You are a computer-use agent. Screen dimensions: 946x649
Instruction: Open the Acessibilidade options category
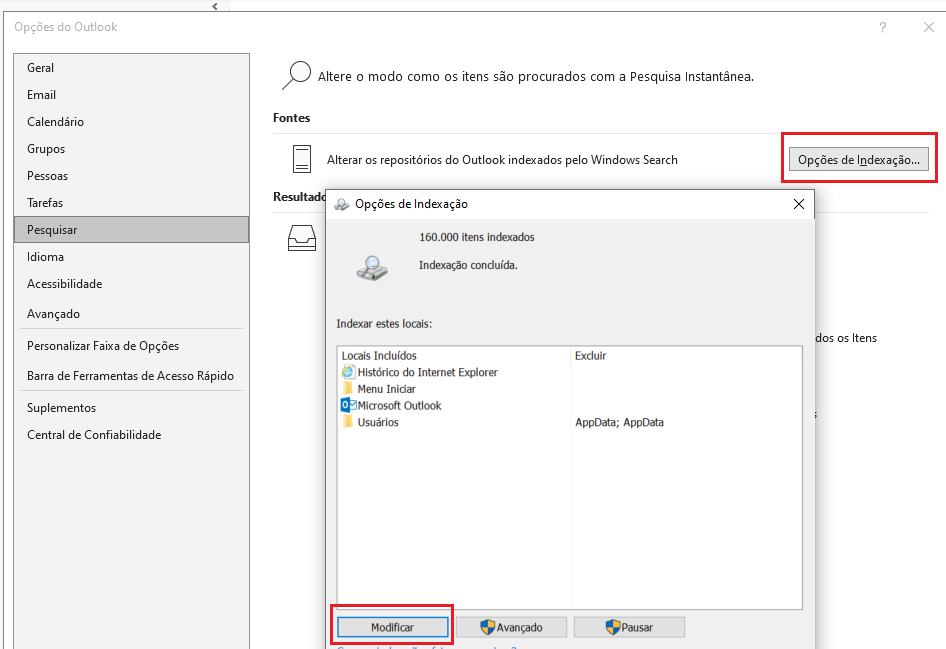click(132, 284)
